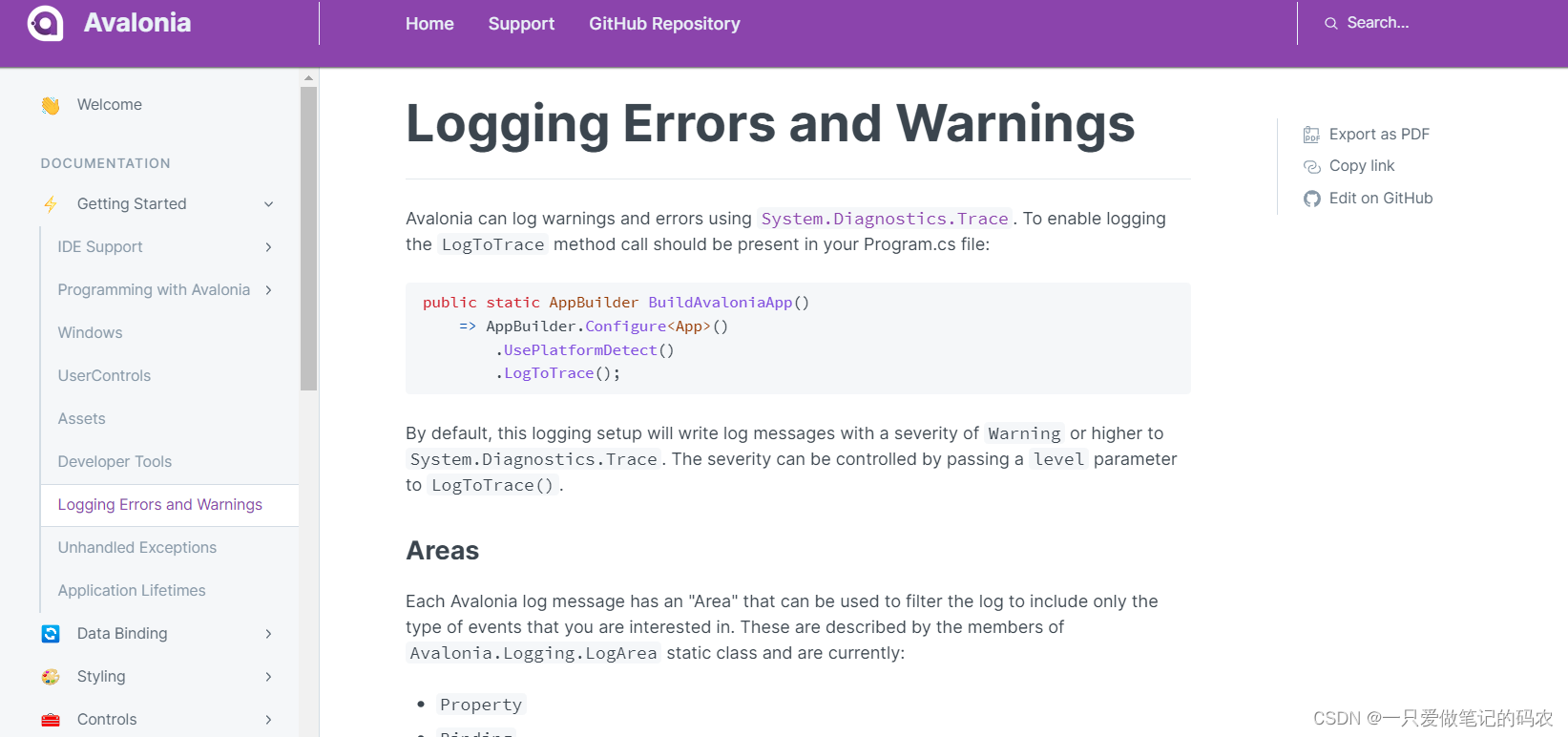The height and width of the screenshot is (737, 1568).
Task: Open the Getting Started section
Action: pos(132,204)
